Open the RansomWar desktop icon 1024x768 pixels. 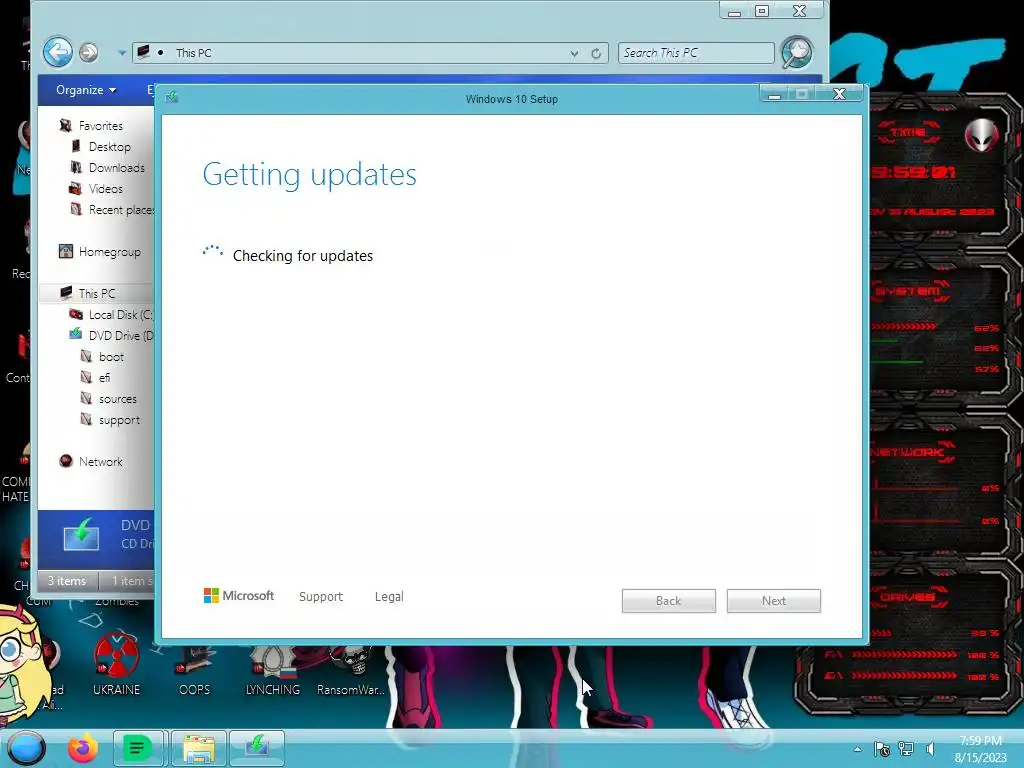point(351,669)
